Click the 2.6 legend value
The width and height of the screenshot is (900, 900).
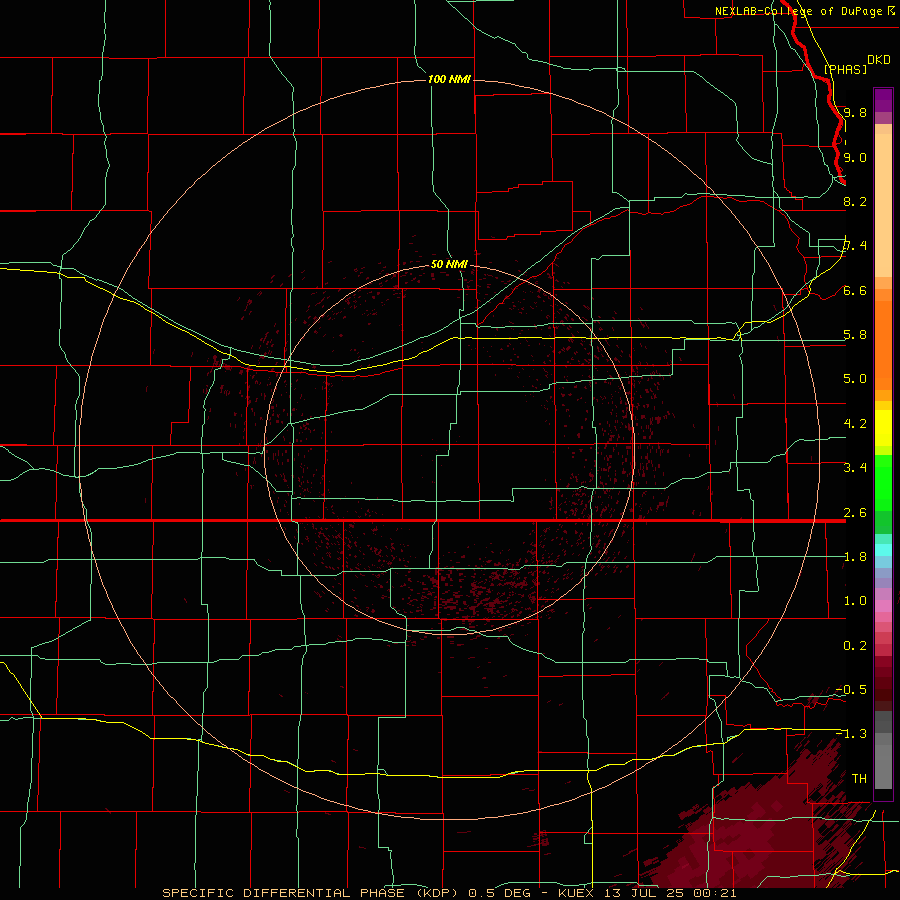(855, 513)
